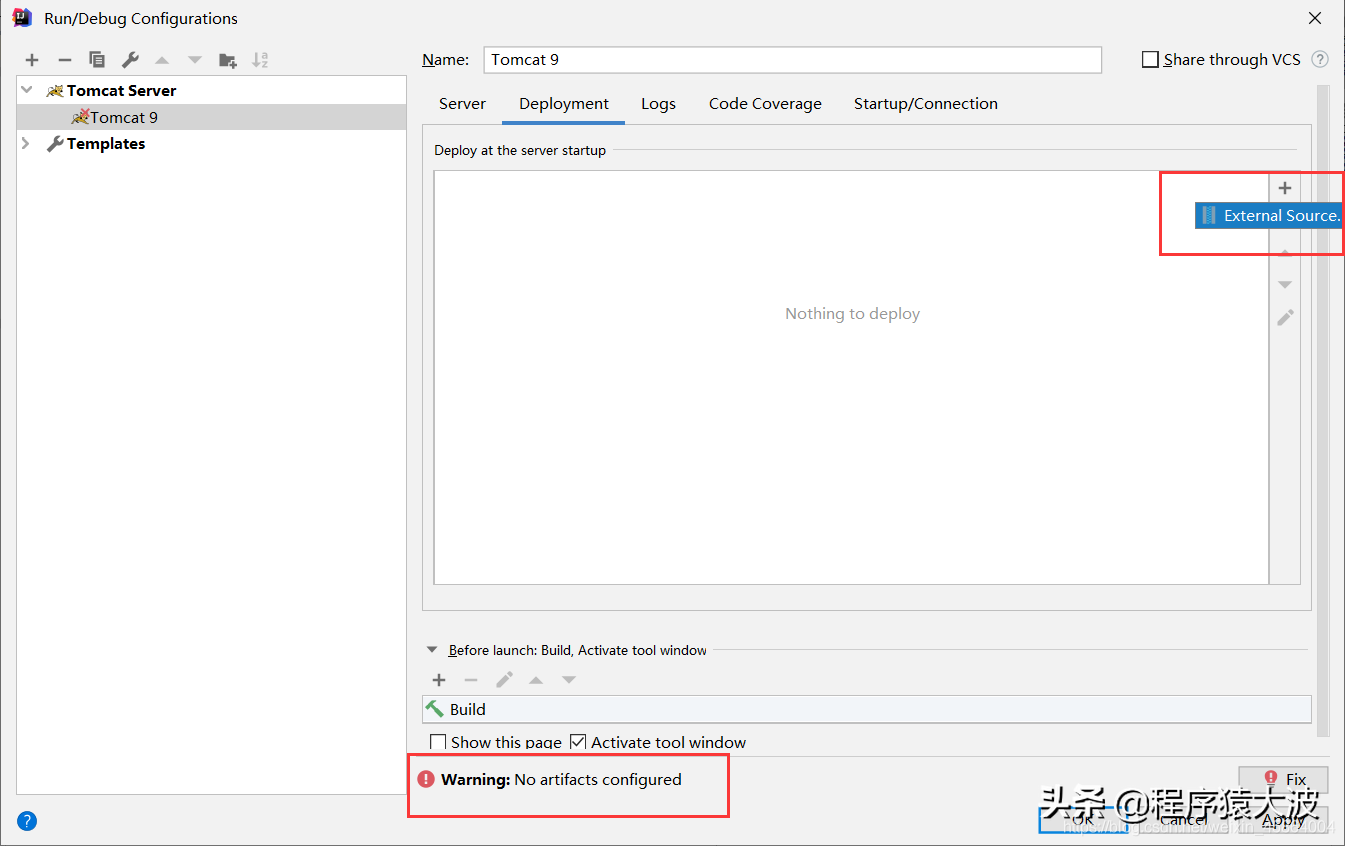Collapse the Before launch section

tap(432, 650)
